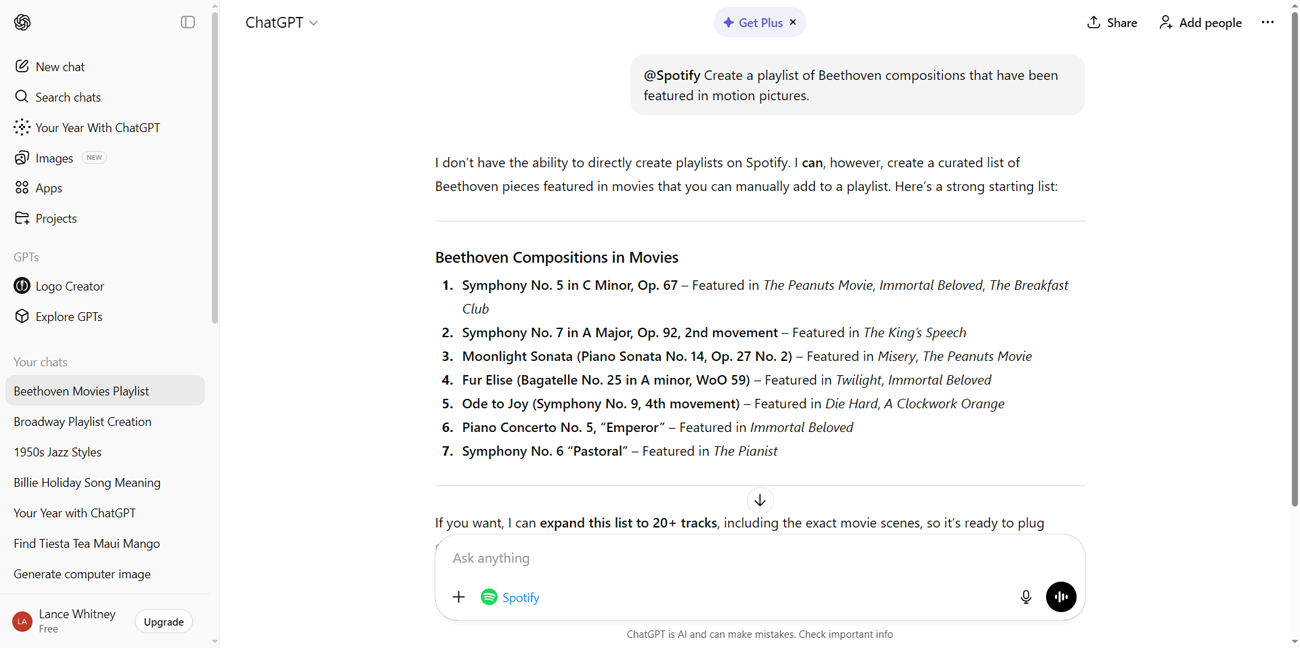Screen dimensions: 1300x648
Task: Expand the ChatGPT model selector dropdown
Action: click(282, 22)
